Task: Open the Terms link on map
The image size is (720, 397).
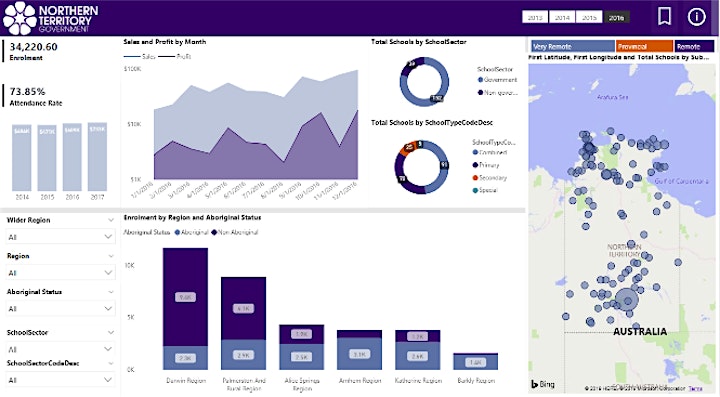Action: click(x=695, y=389)
